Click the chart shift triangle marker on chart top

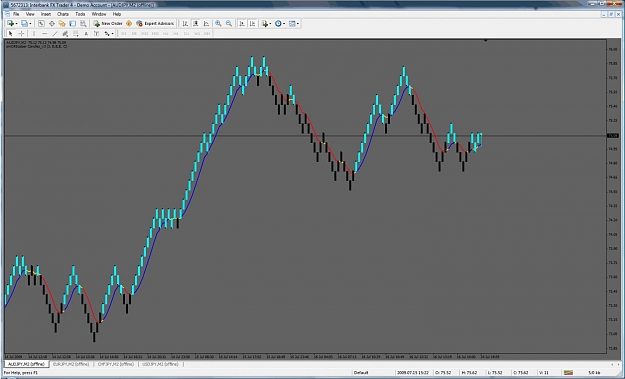[485, 40]
